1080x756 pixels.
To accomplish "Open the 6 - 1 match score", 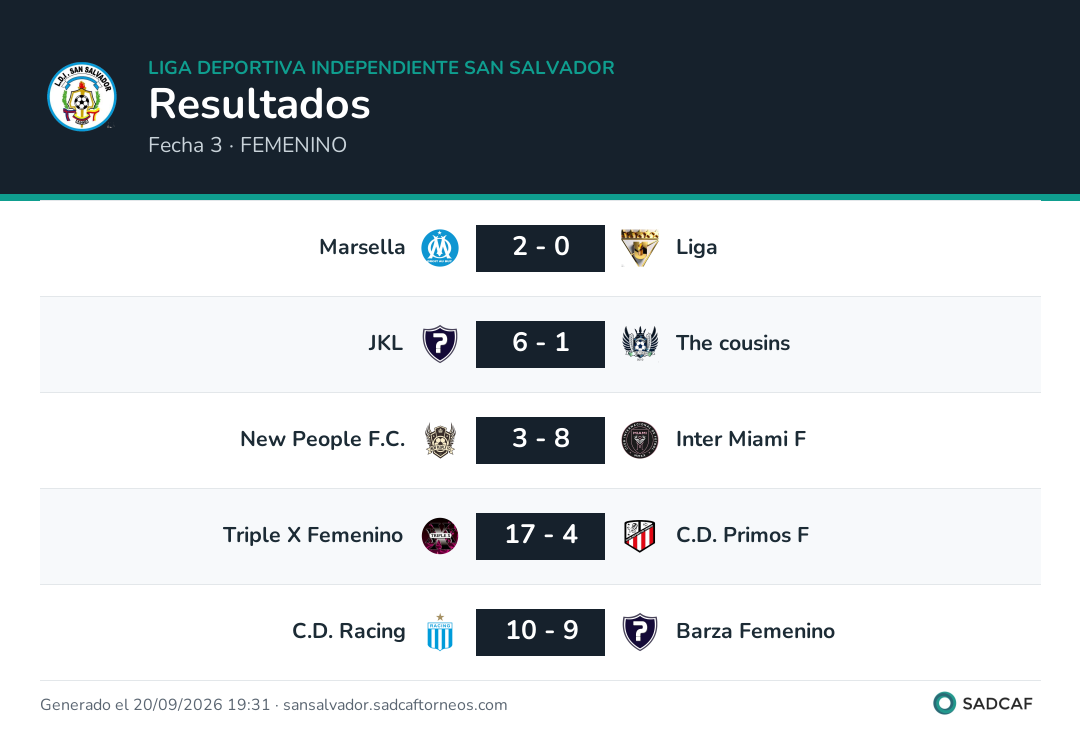I will click(541, 344).
